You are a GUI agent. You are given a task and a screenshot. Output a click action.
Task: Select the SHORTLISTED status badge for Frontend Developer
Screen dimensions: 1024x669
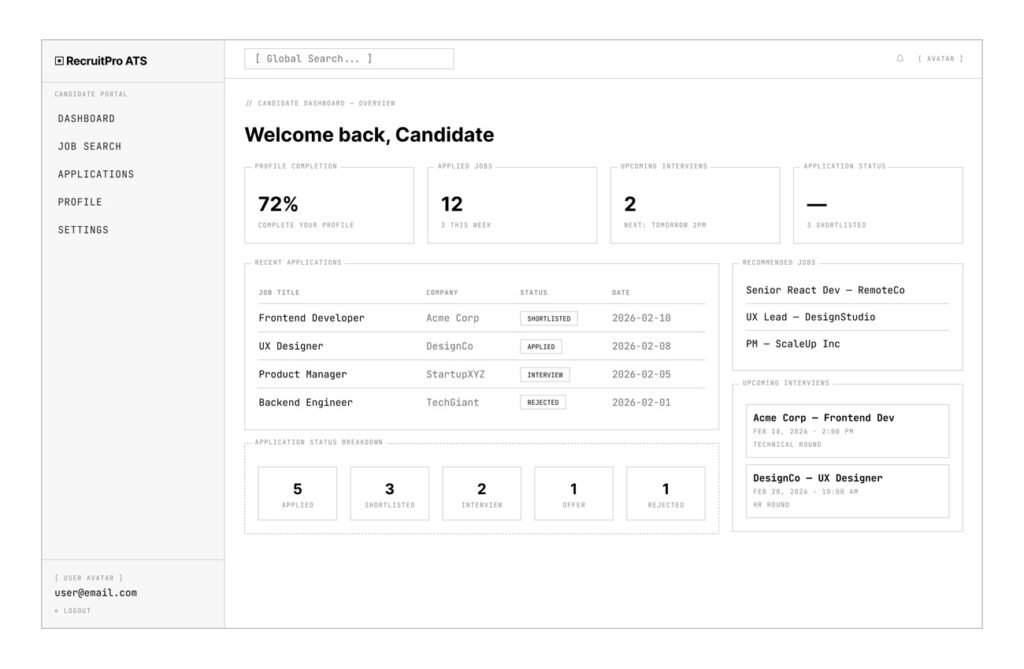[548, 317]
